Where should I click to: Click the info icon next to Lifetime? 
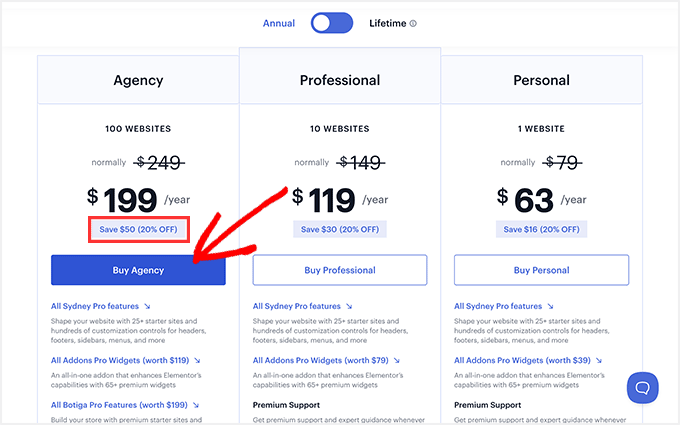point(414,23)
